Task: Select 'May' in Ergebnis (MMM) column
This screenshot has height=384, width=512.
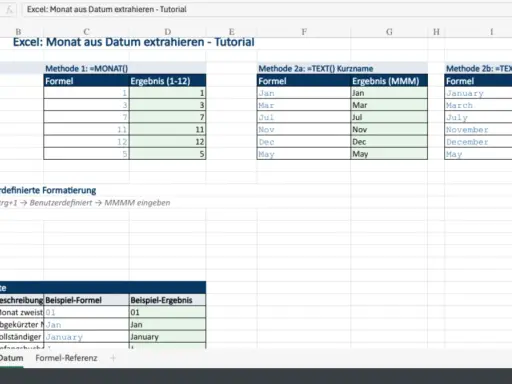Action: point(389,154)
